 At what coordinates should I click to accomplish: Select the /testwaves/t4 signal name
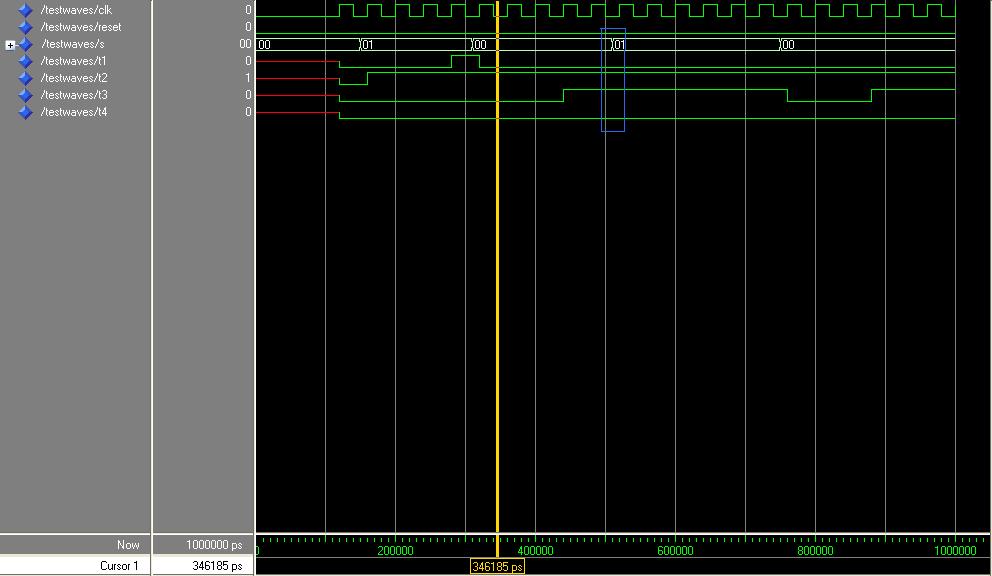(x=73, y=113)
